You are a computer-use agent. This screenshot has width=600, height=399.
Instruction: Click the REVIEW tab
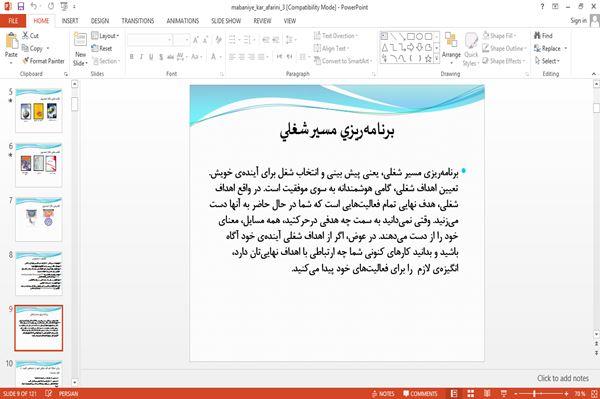pyautogui.click(x=262, y=21)
